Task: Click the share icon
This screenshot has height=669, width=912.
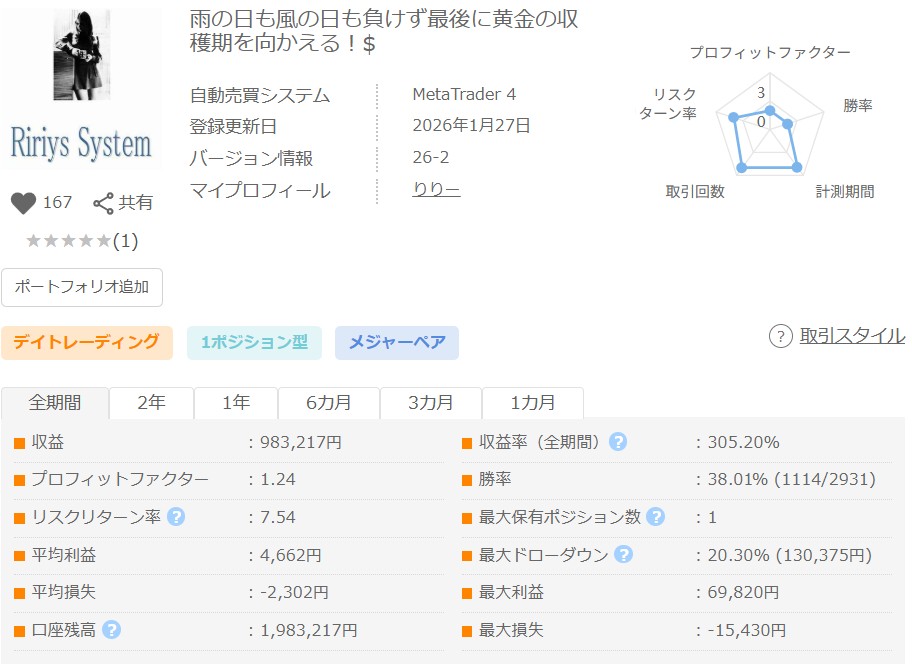Action: point(103,204)
